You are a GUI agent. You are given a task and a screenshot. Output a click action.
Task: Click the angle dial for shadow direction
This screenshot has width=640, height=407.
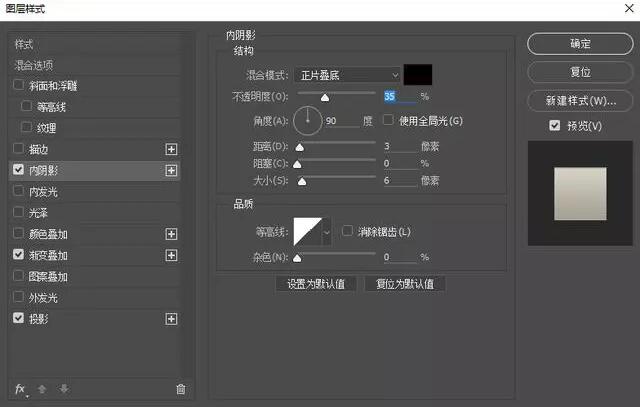(308, 121)
